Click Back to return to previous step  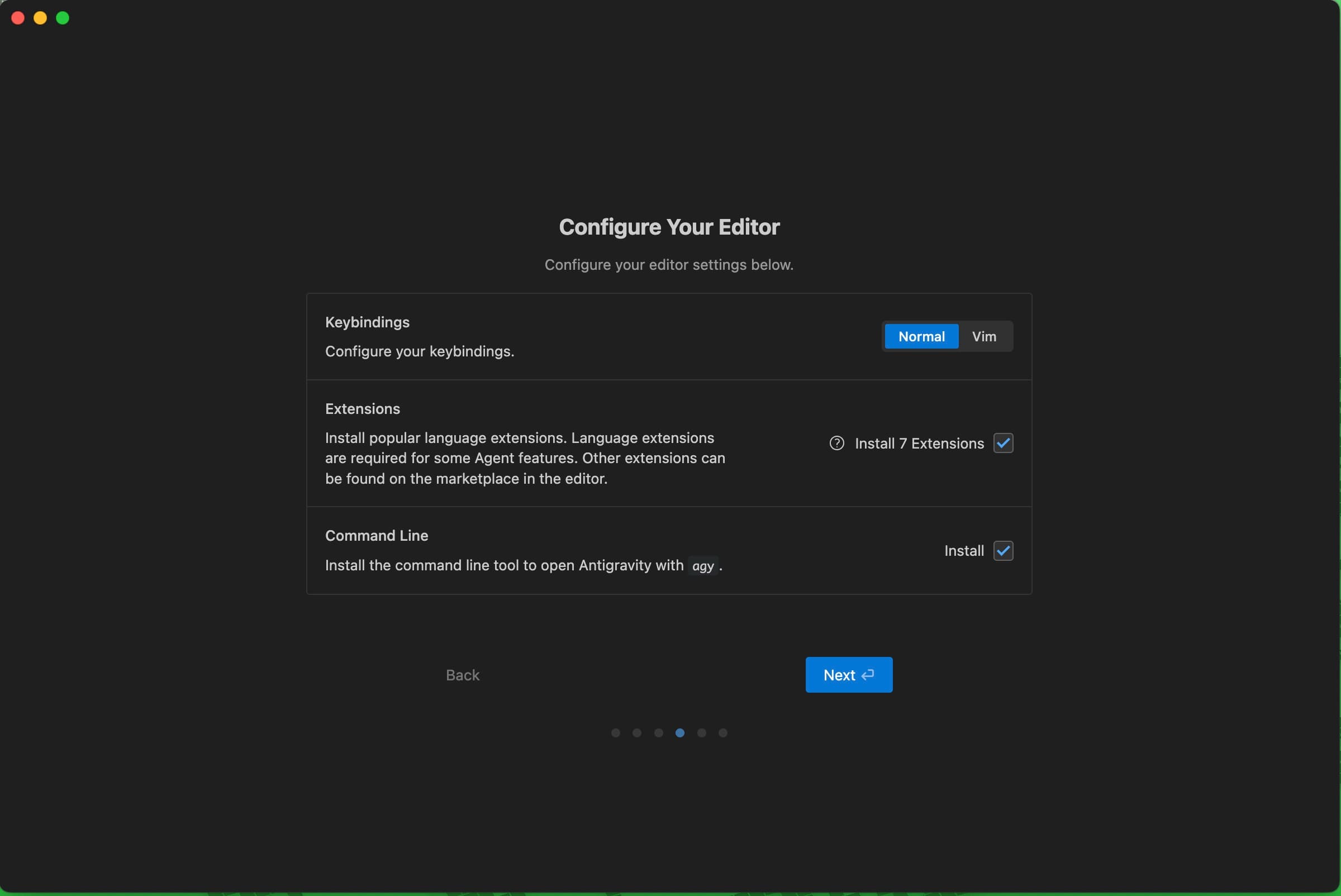pyautogui.click(x=463, y=675)
